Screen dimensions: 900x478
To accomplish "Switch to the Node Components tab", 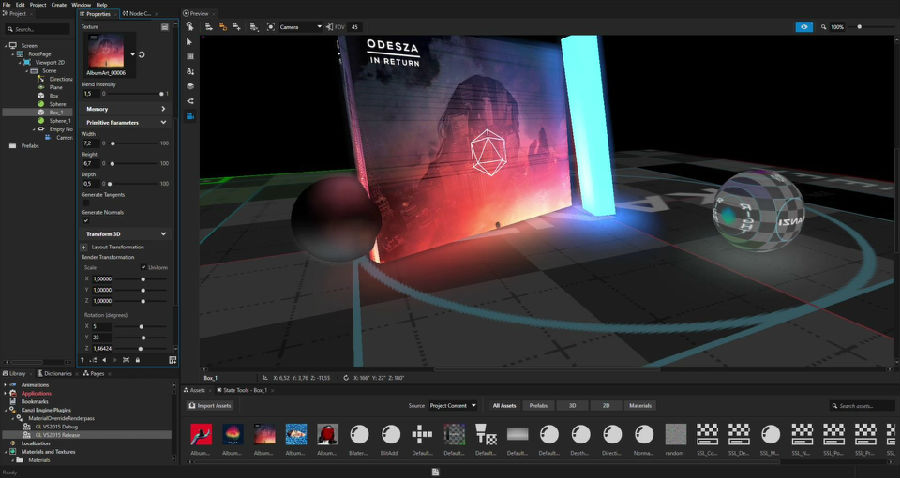I will pos(137,14).
